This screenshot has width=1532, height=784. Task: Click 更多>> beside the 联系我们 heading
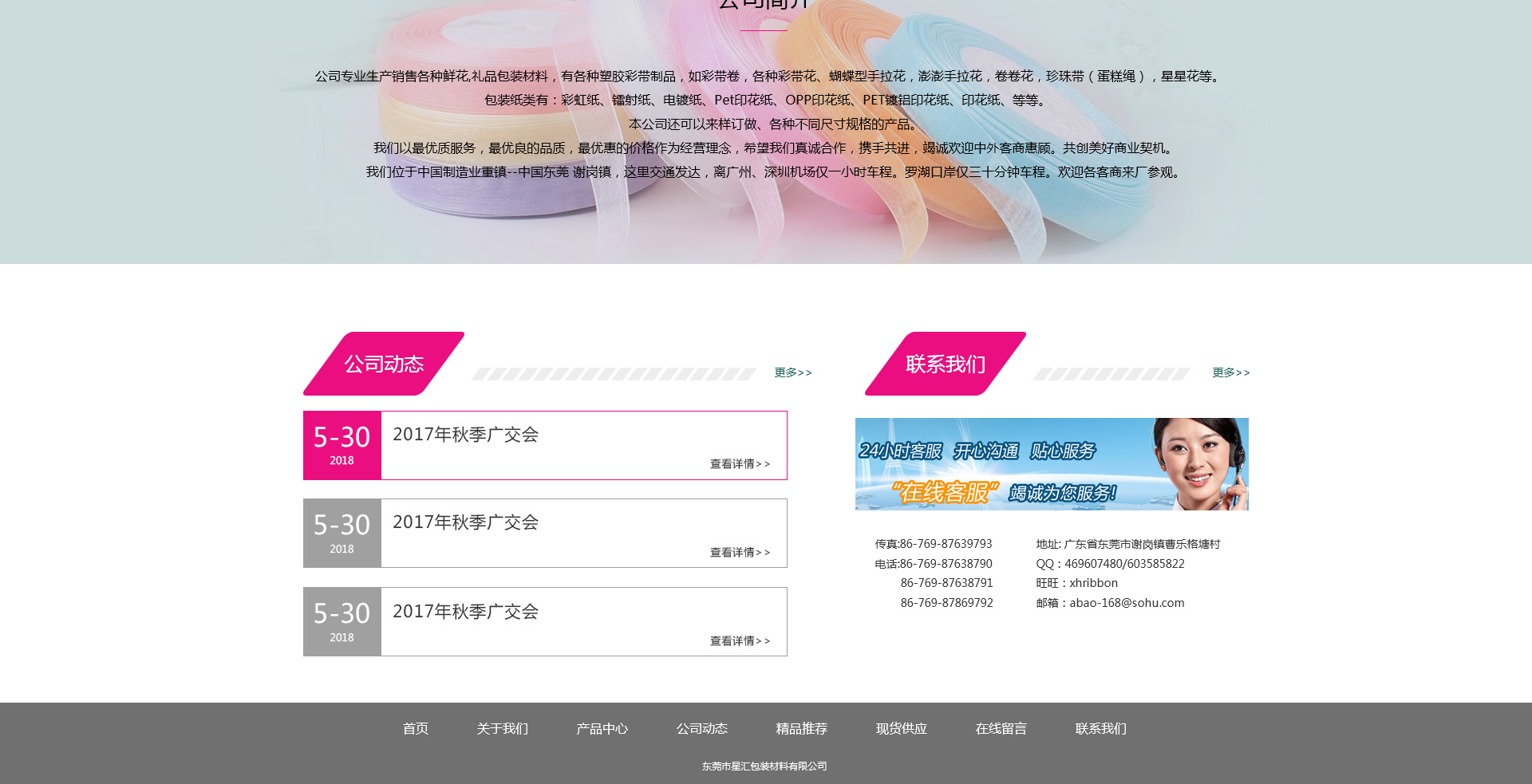coord(1231,372)
